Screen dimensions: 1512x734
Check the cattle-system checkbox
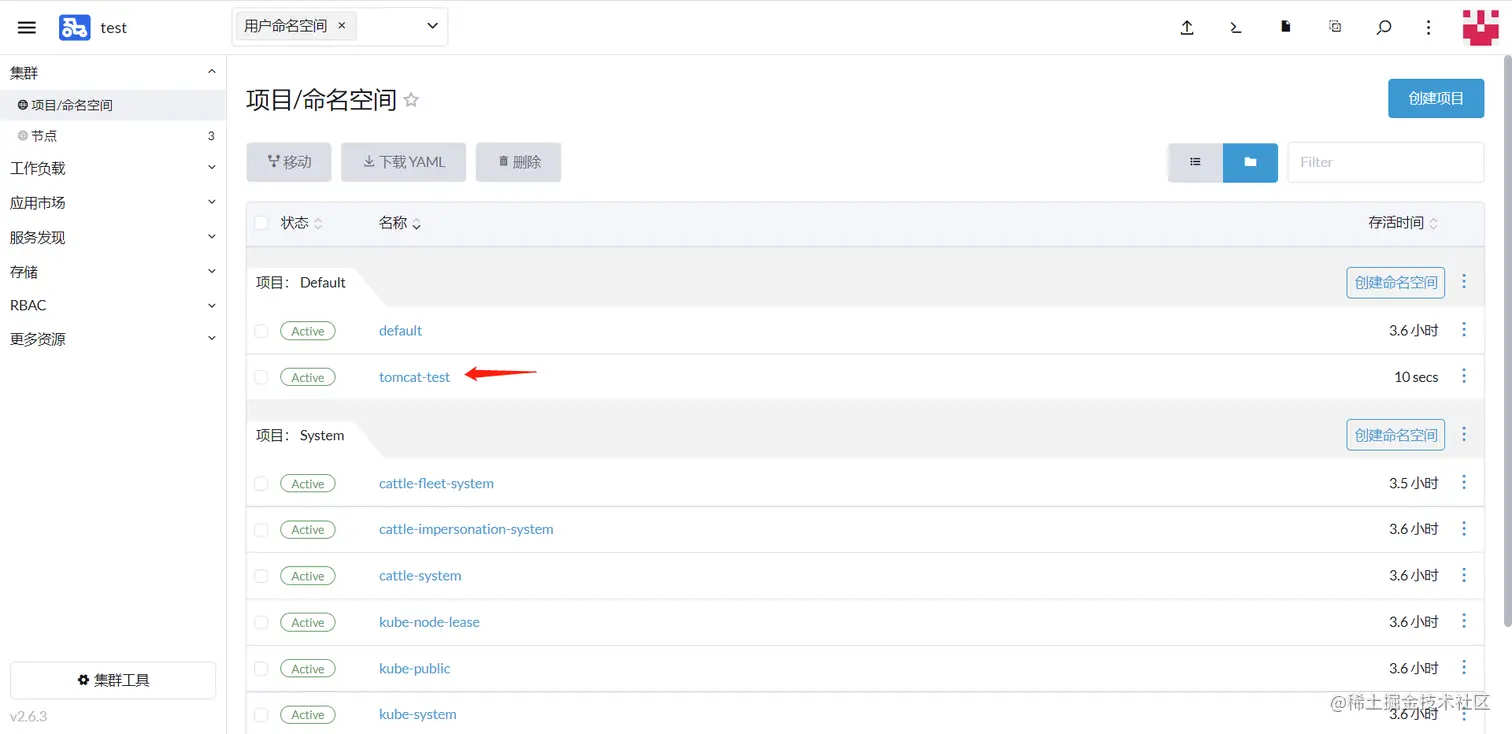(x=261, y=576)
